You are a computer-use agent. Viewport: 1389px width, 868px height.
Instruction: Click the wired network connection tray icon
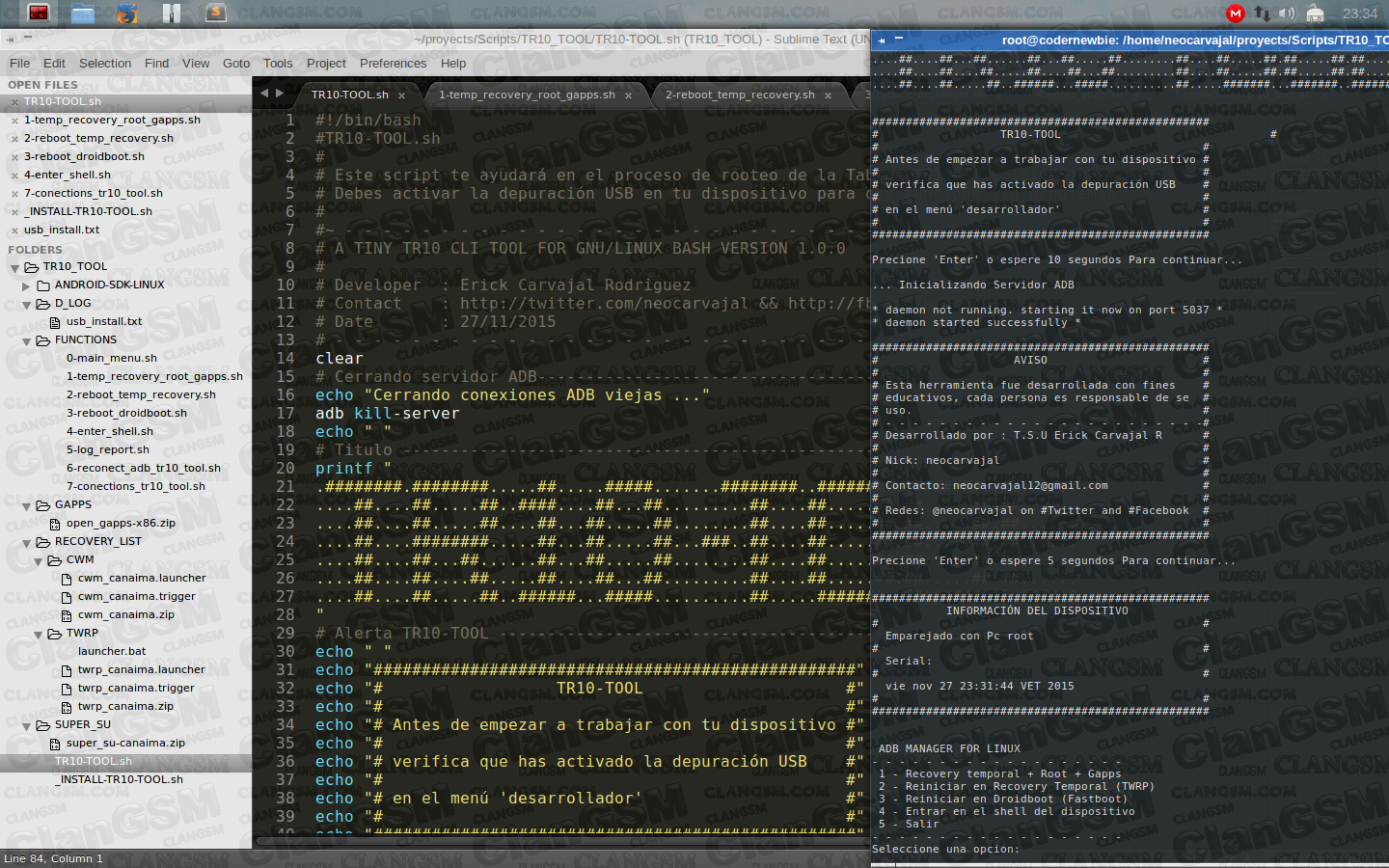1315,14
